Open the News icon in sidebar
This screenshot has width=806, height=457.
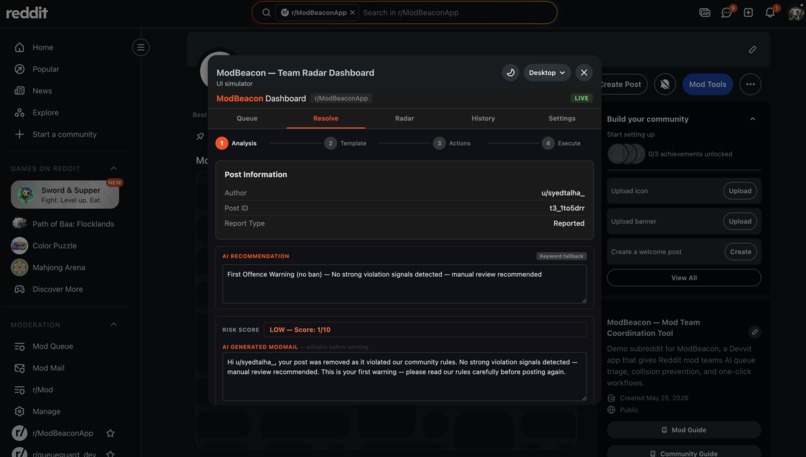click(x=20, y=90)
